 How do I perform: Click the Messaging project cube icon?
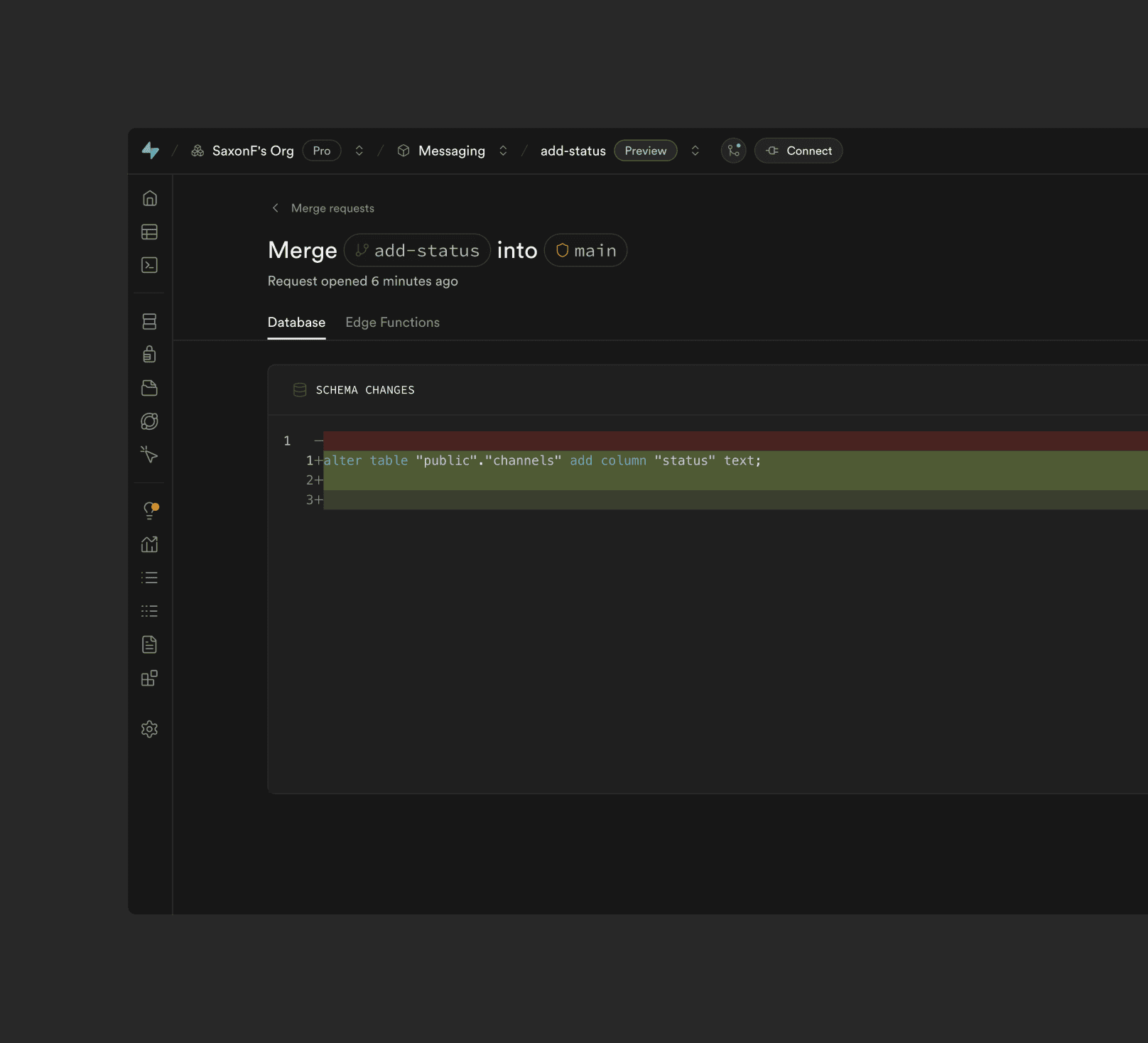(404, 151)
